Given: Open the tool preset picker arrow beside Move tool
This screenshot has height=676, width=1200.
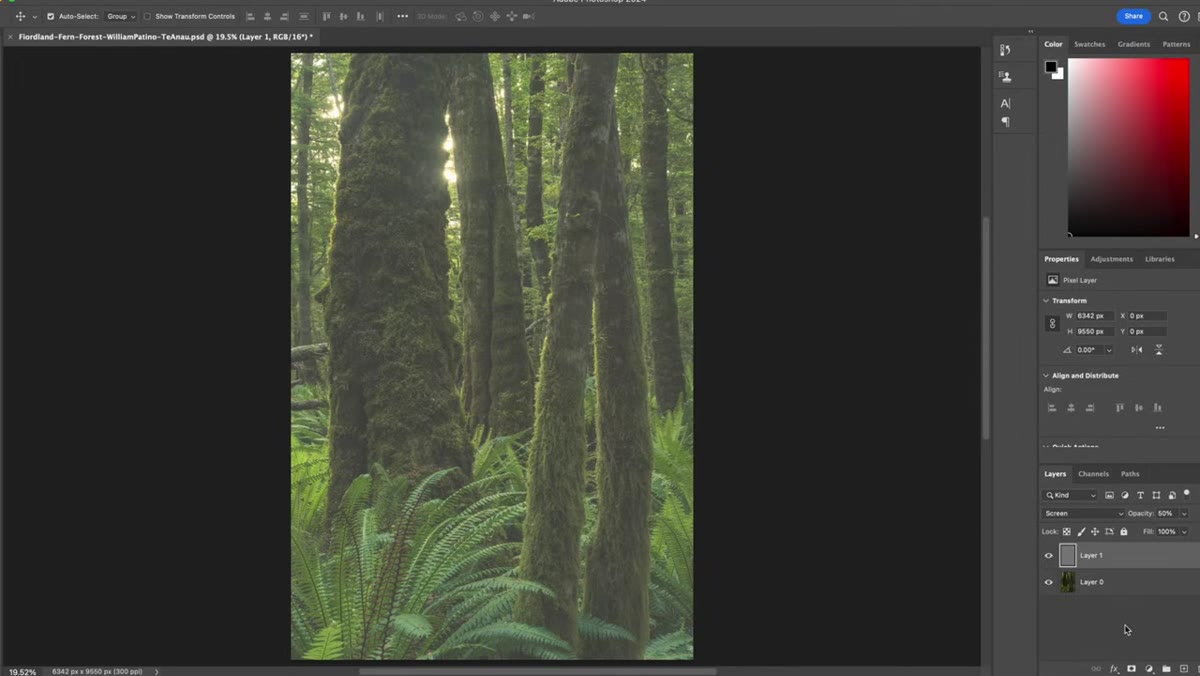Looking at the screenshot, I should pyautogui.click(x=34, y=17).
